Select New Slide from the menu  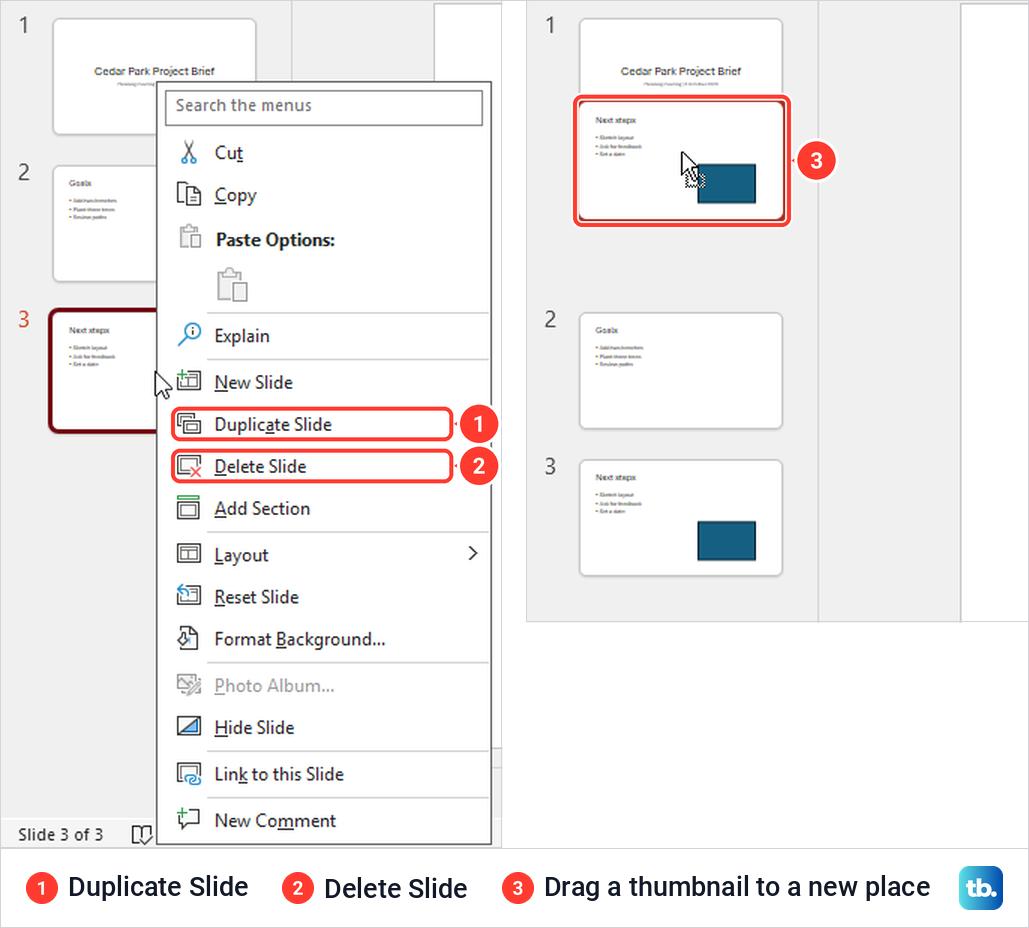325,382
